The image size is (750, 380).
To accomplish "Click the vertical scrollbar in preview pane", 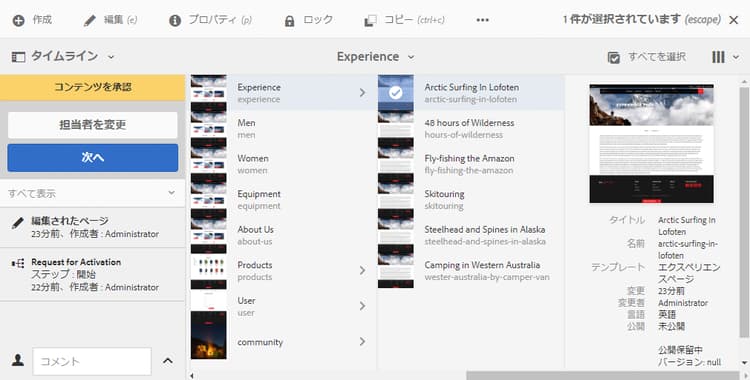I will coord(744,212).
